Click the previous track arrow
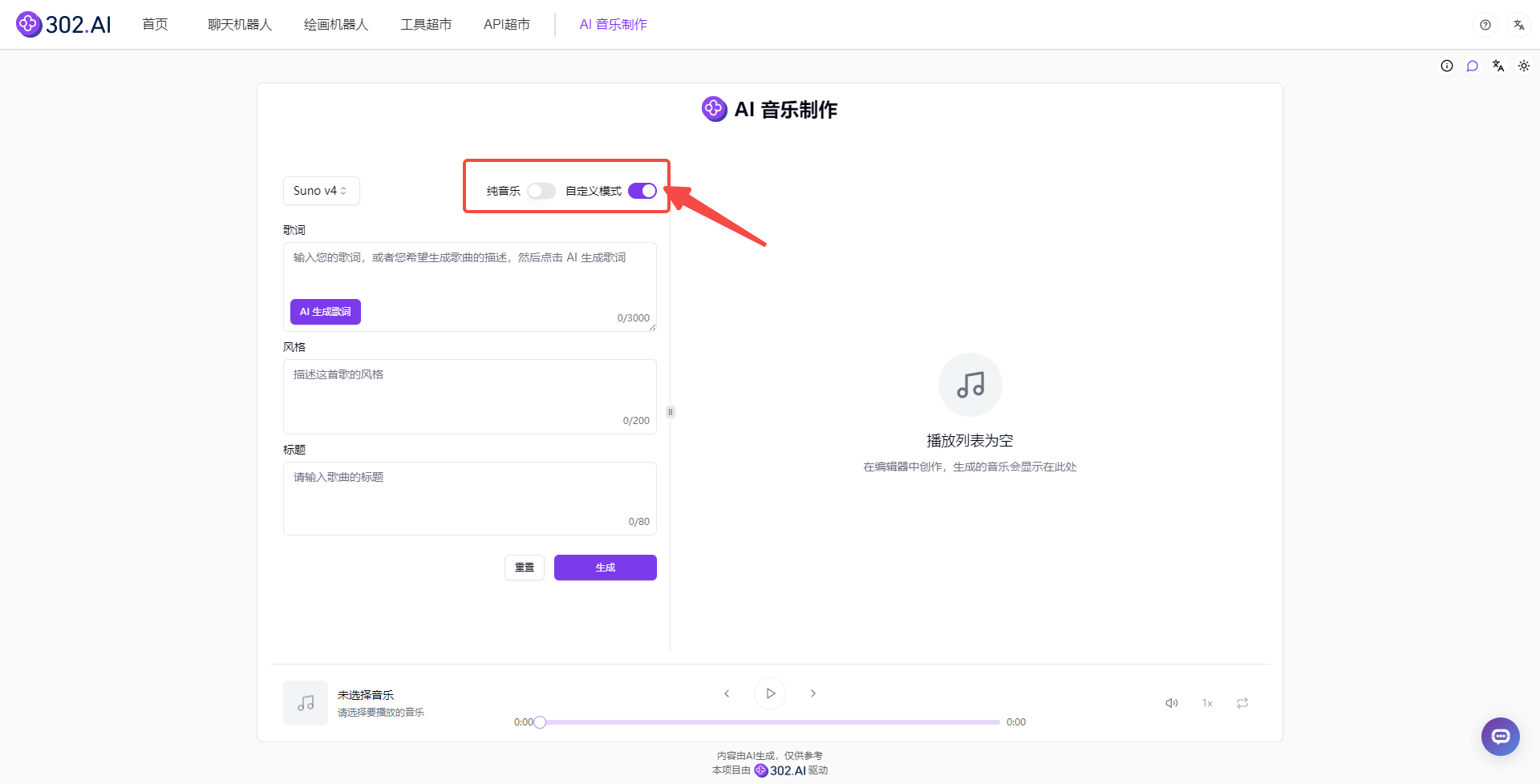The width and height of the screenshot is (1540, 784). pos(727,693)
